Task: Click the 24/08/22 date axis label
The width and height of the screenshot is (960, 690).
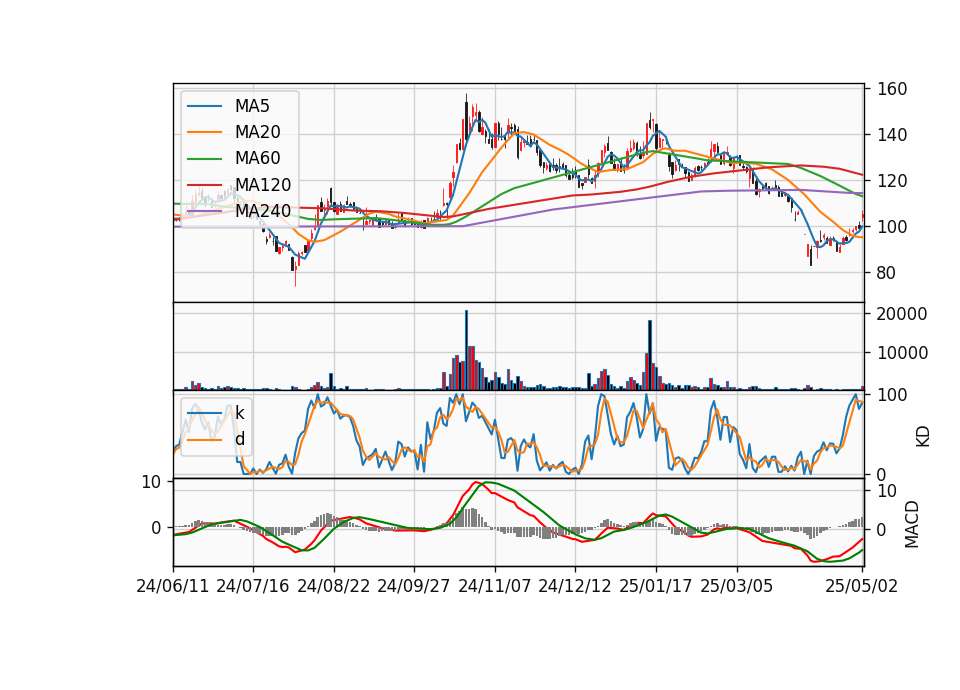Action: coord(334,586)
